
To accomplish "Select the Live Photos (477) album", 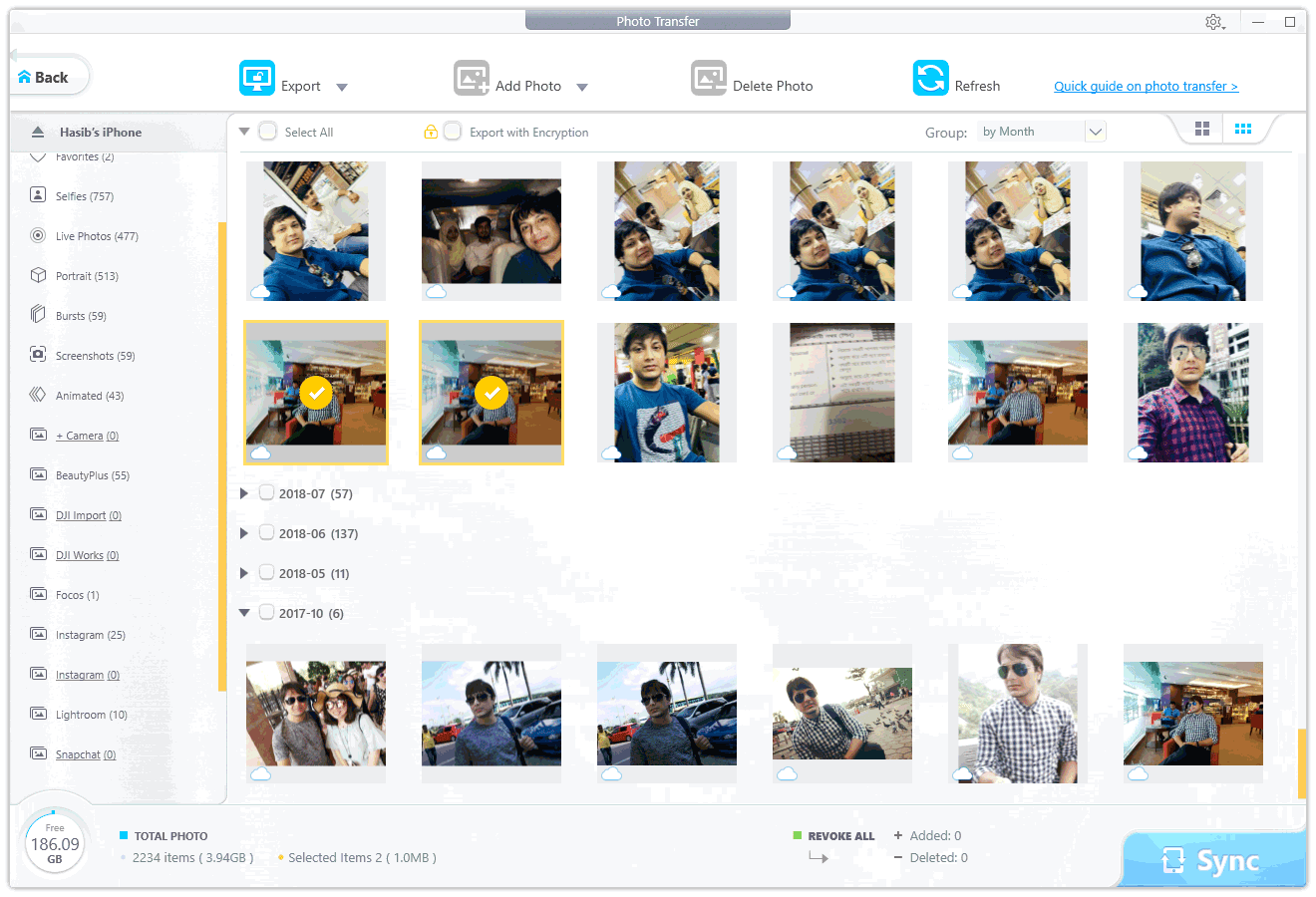I will point(96,236).
